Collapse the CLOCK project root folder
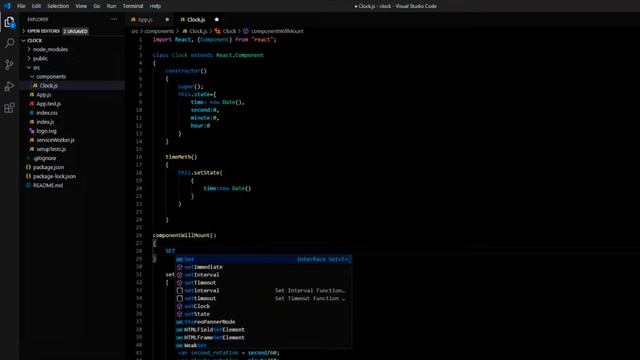640x360 pixels. [x=33, y=40]
